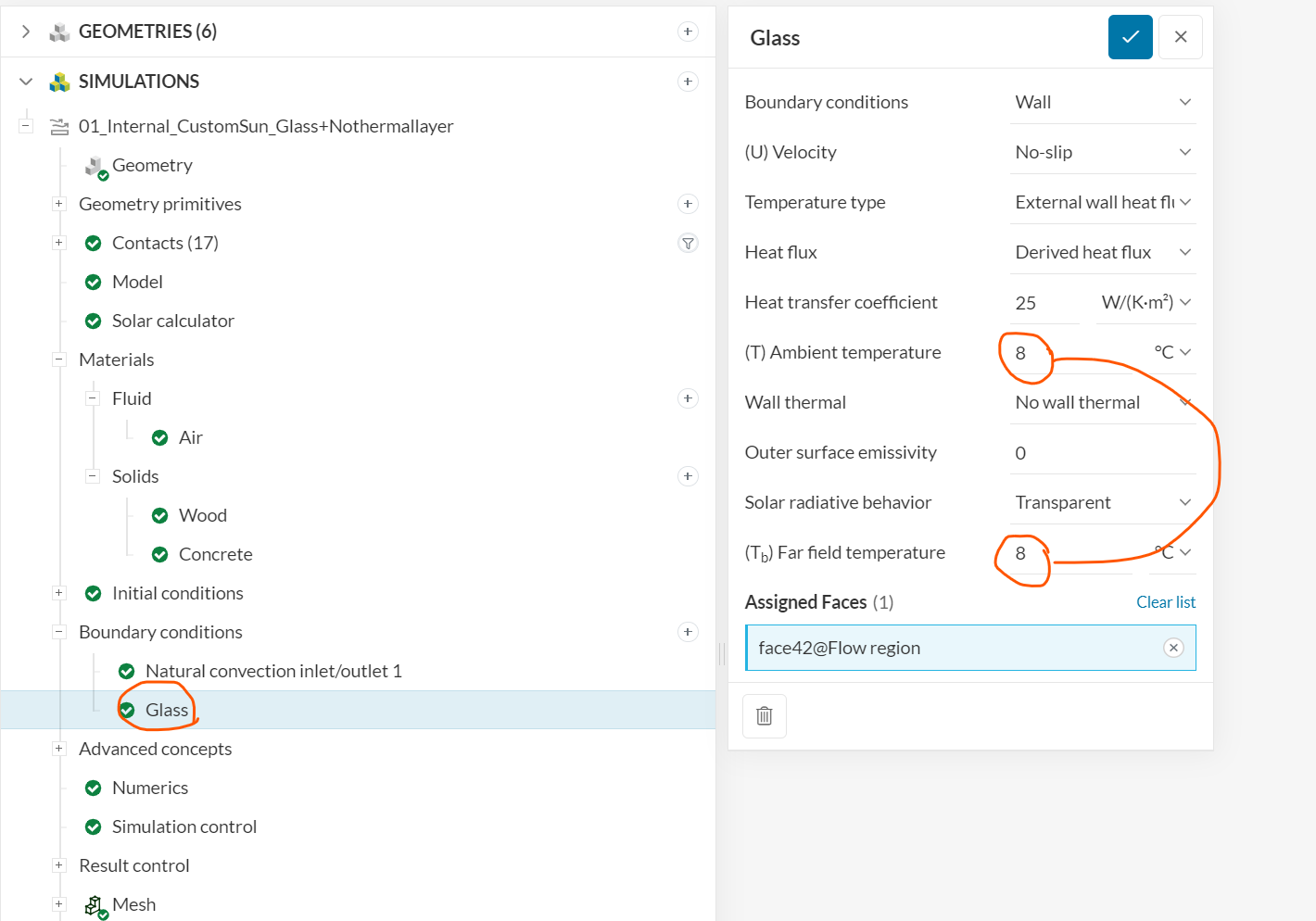
Task: Expand the GEOMETRIES (6) section
Action: pos(26,32)
